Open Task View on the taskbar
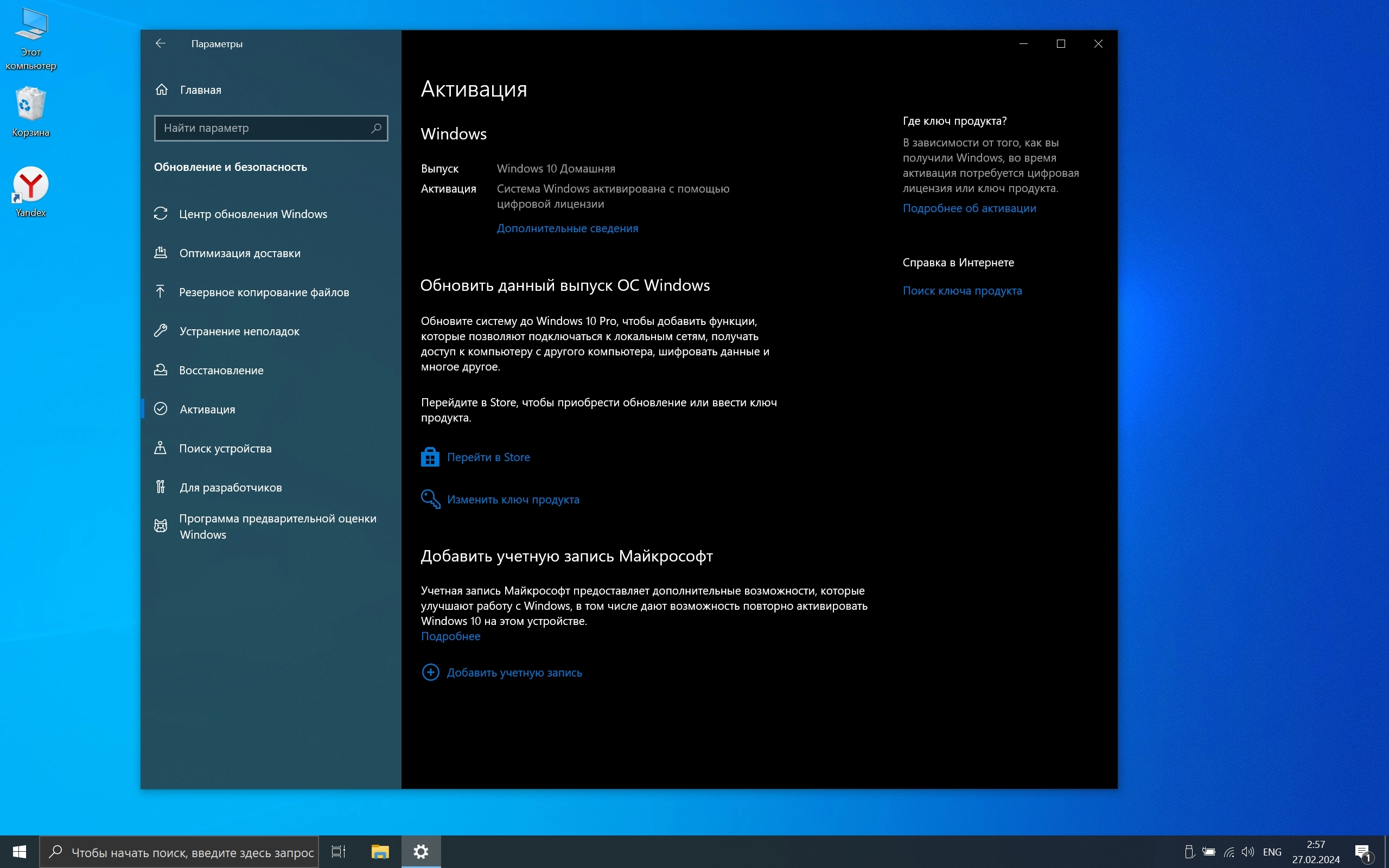This screenshot has height=868, width=1389. pos(339,851)
